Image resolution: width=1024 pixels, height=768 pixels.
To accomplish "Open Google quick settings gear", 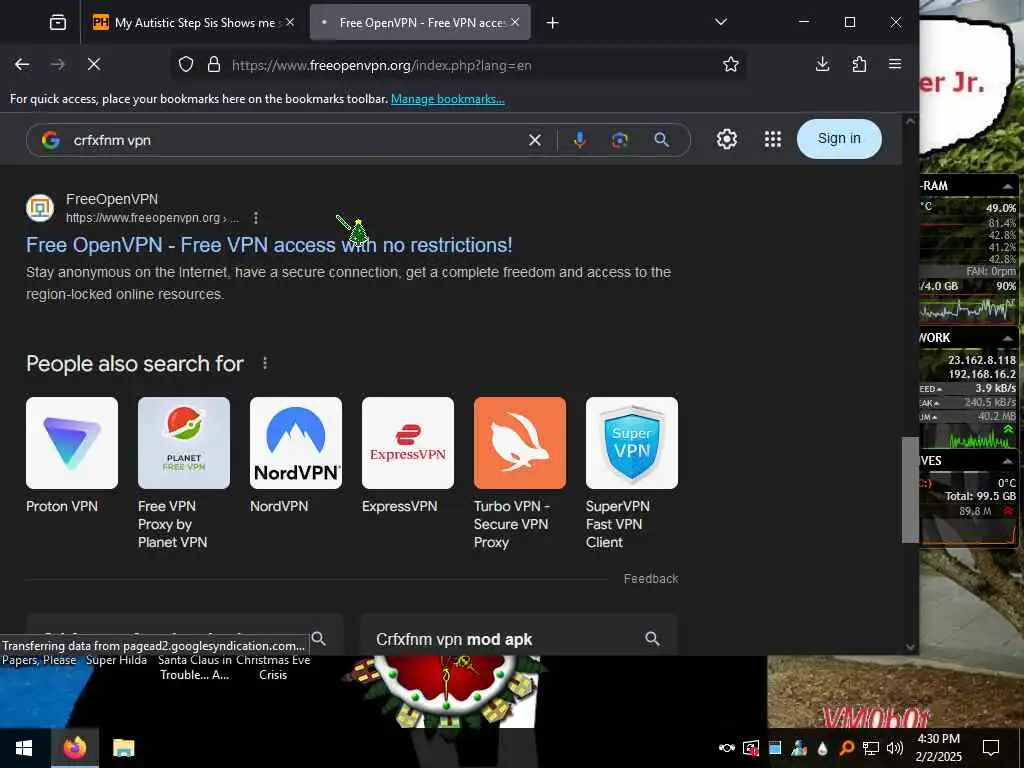I will [727, 139].
